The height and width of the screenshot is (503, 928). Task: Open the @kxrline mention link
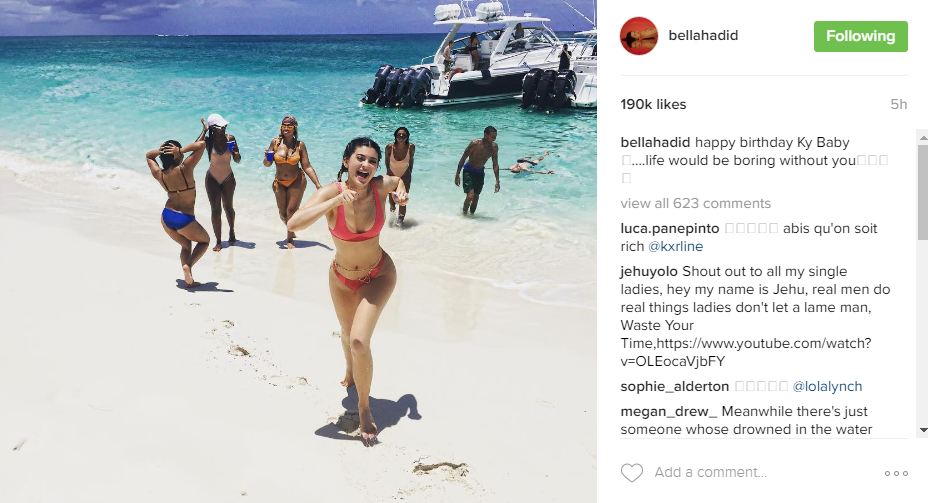pos(675,247)
